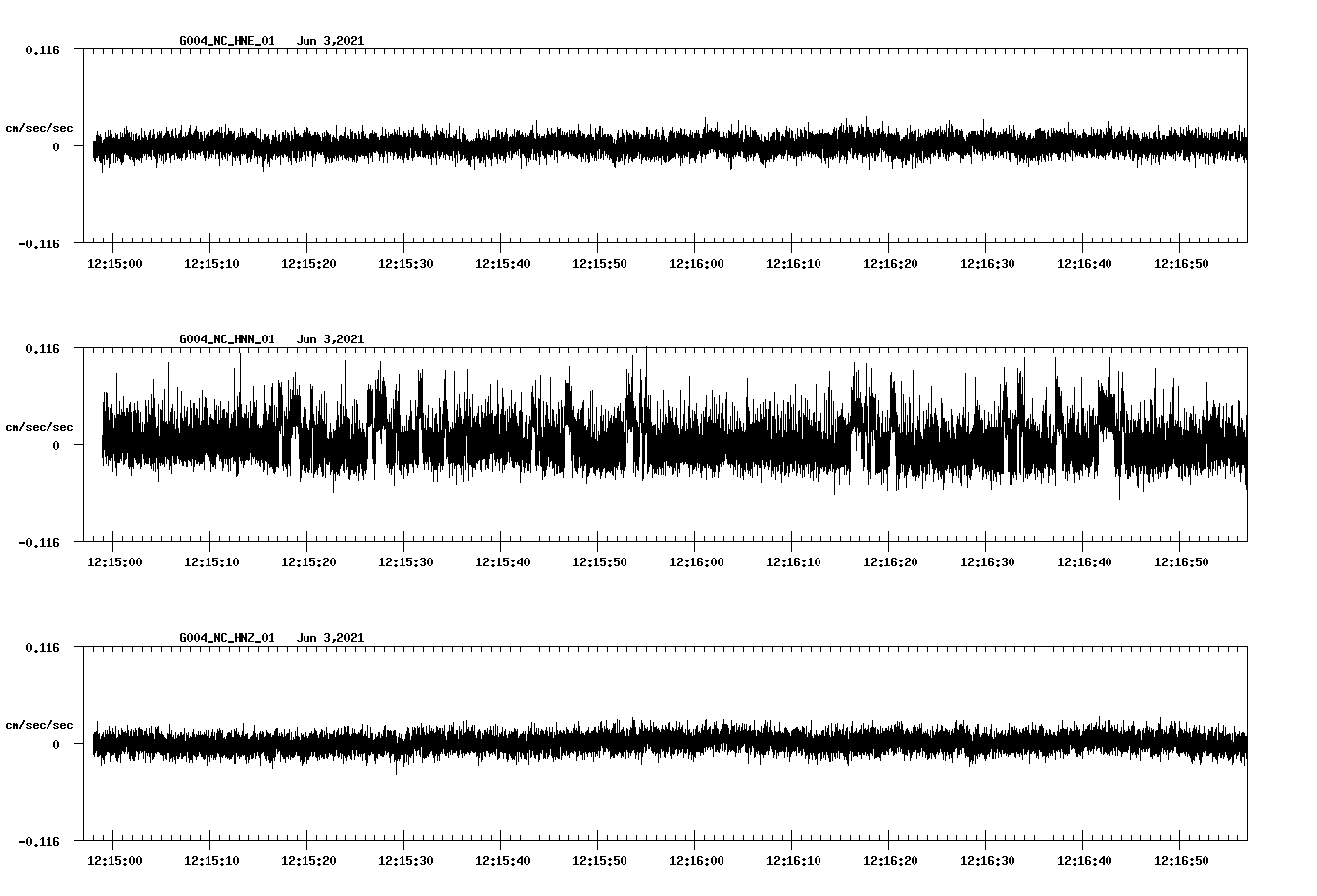The width and height of the screenshot is (1317, 896).
Task: Click 12:16:10 tick label under HNN chart
Action: click(x=793, y=561)
